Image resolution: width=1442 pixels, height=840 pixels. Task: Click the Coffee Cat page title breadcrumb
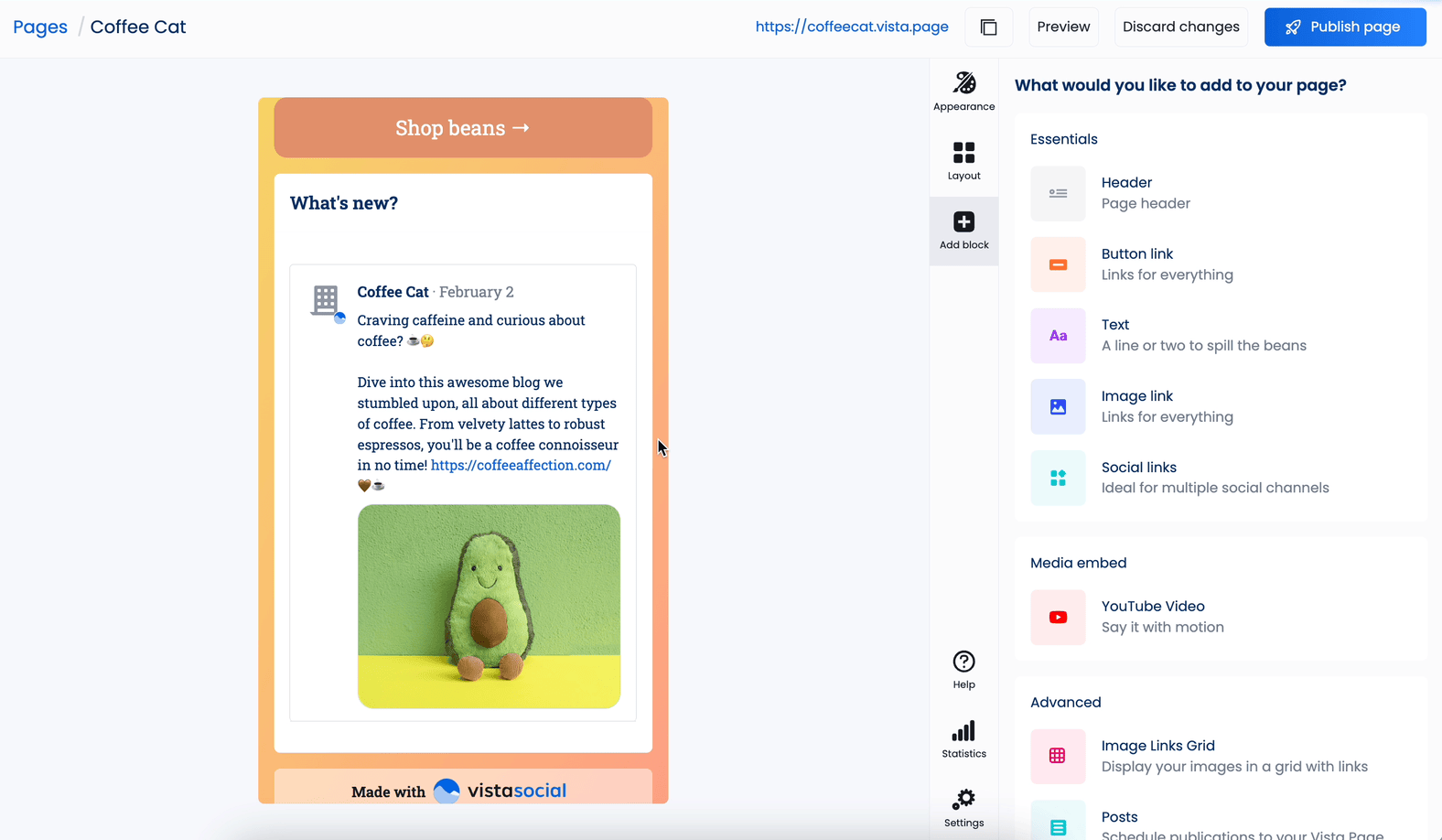tap(138, 27)
